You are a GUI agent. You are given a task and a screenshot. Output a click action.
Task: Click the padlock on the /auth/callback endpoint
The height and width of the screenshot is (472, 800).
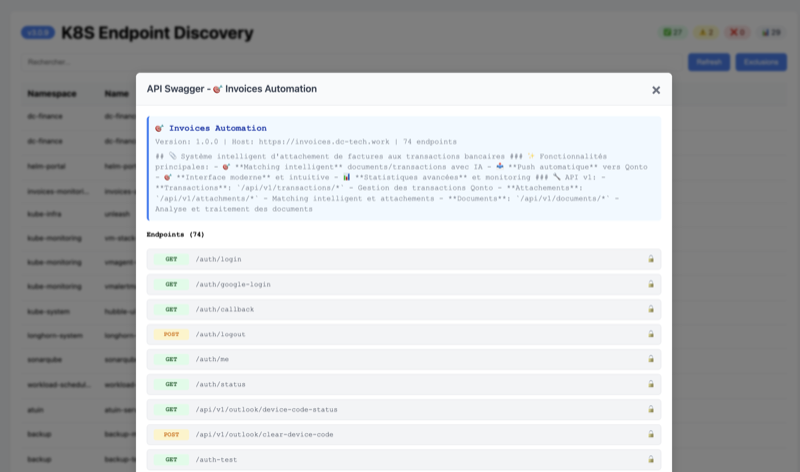[650, 309]
